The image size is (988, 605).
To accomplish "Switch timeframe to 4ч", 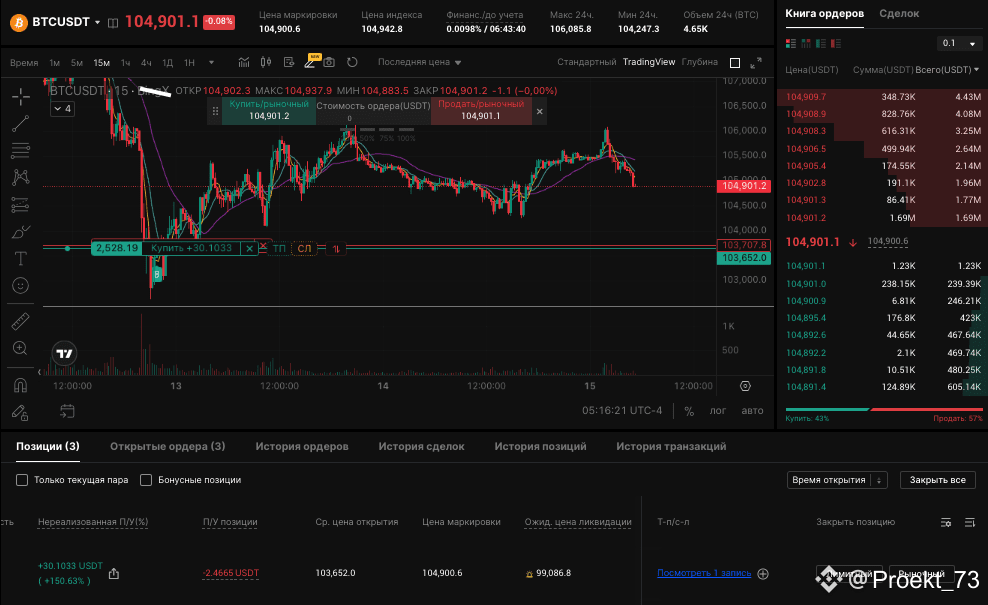I will (146, 62).
